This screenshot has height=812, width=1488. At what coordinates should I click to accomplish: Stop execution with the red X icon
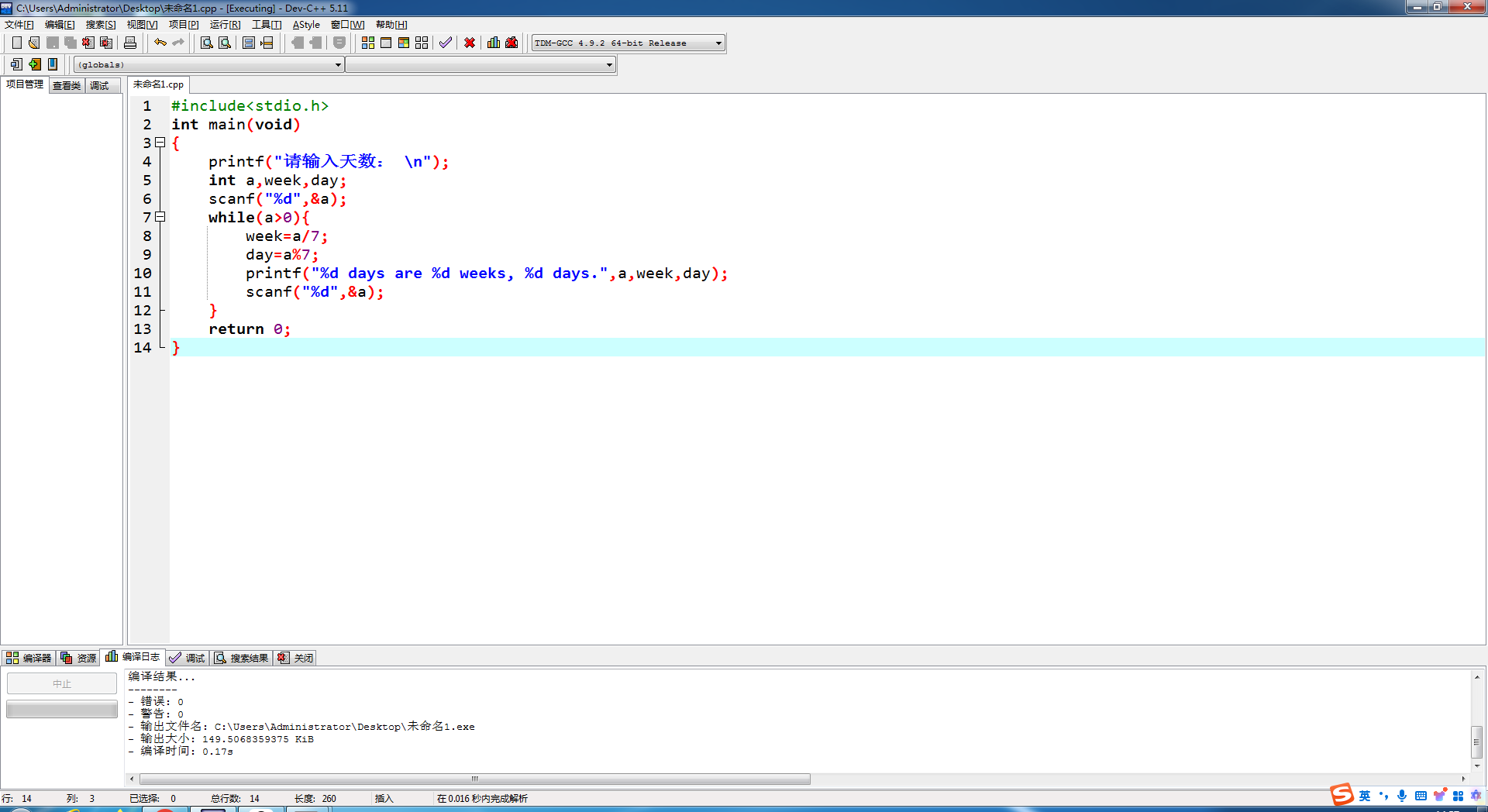pos(470,43)
